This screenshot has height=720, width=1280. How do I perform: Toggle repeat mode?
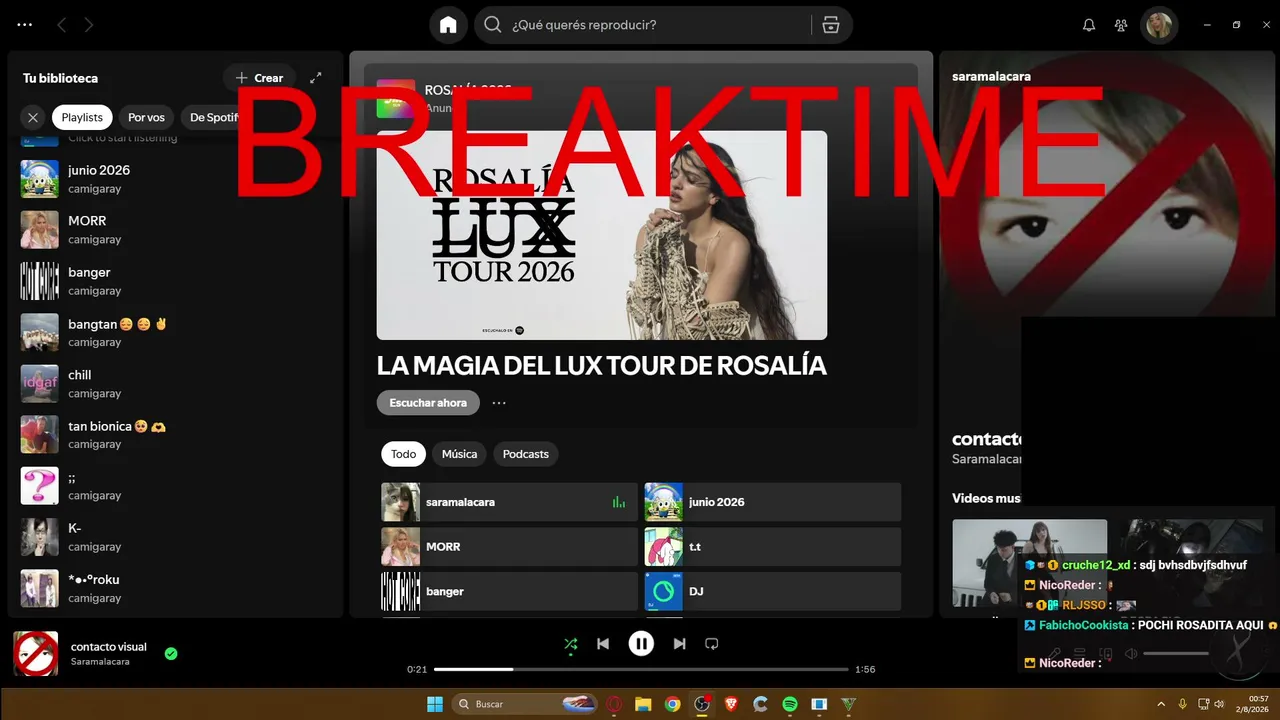coord(712,644)
